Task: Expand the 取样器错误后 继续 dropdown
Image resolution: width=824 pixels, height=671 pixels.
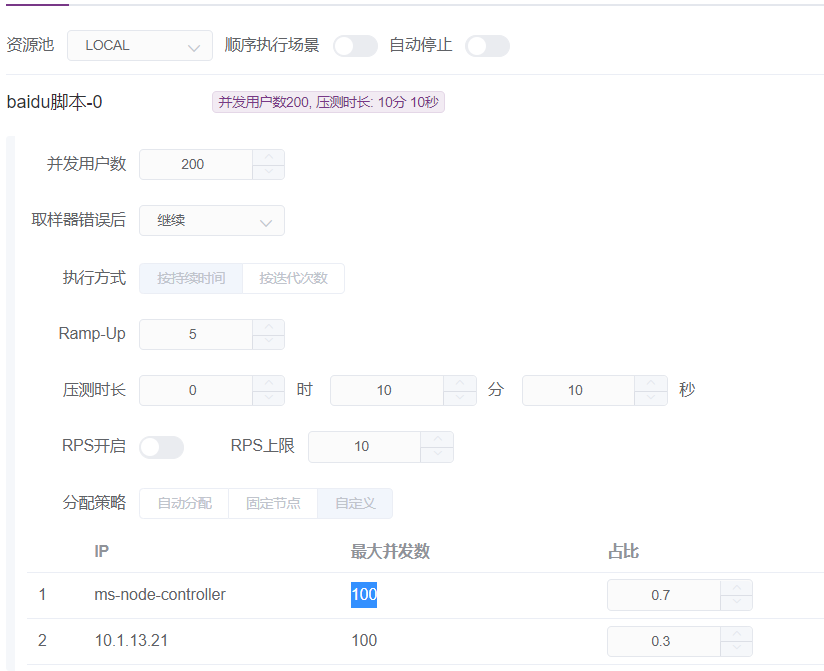Action: click(x=212, y=220)
